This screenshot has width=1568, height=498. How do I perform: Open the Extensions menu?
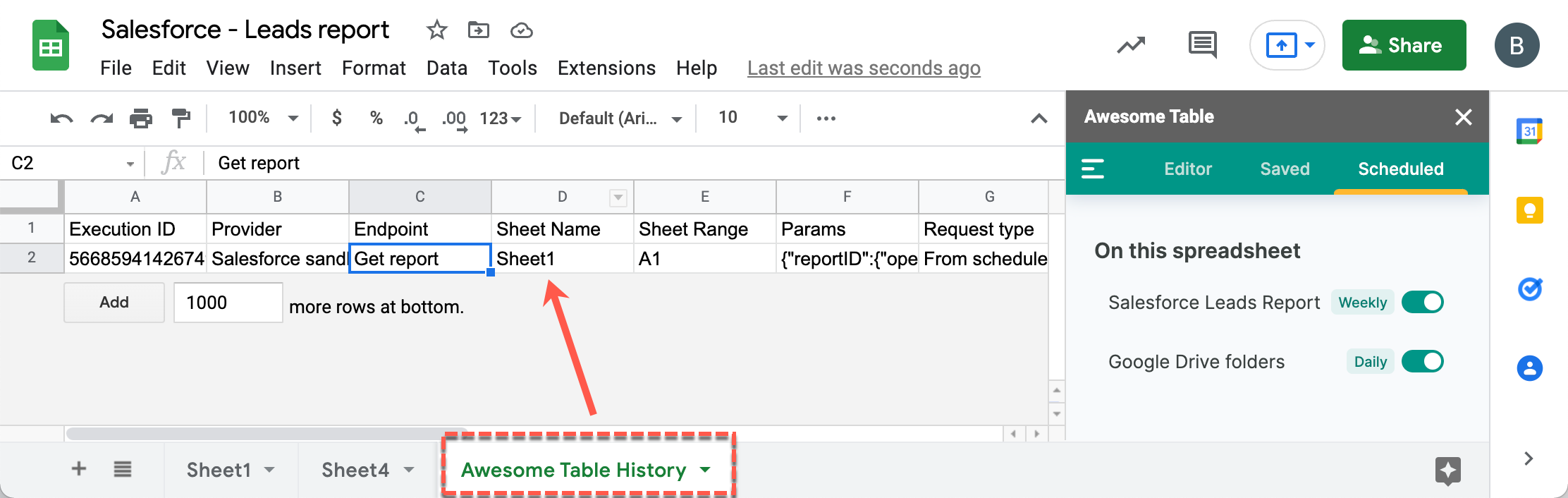coord(606,68)
